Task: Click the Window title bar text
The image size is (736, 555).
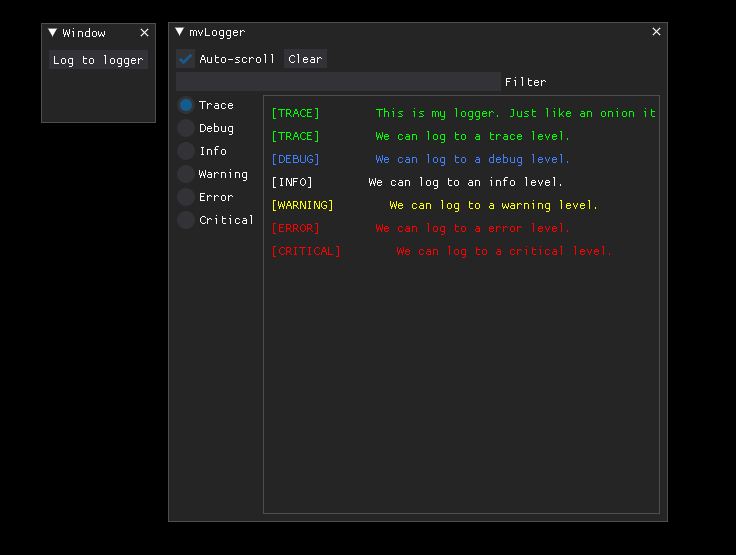Action: tap(84, 33)
